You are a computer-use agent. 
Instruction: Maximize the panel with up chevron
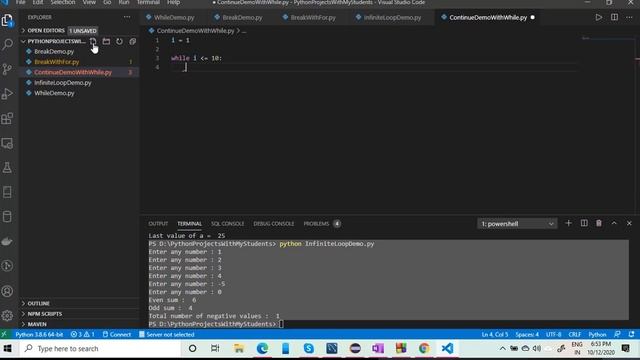tap(614, 223)
